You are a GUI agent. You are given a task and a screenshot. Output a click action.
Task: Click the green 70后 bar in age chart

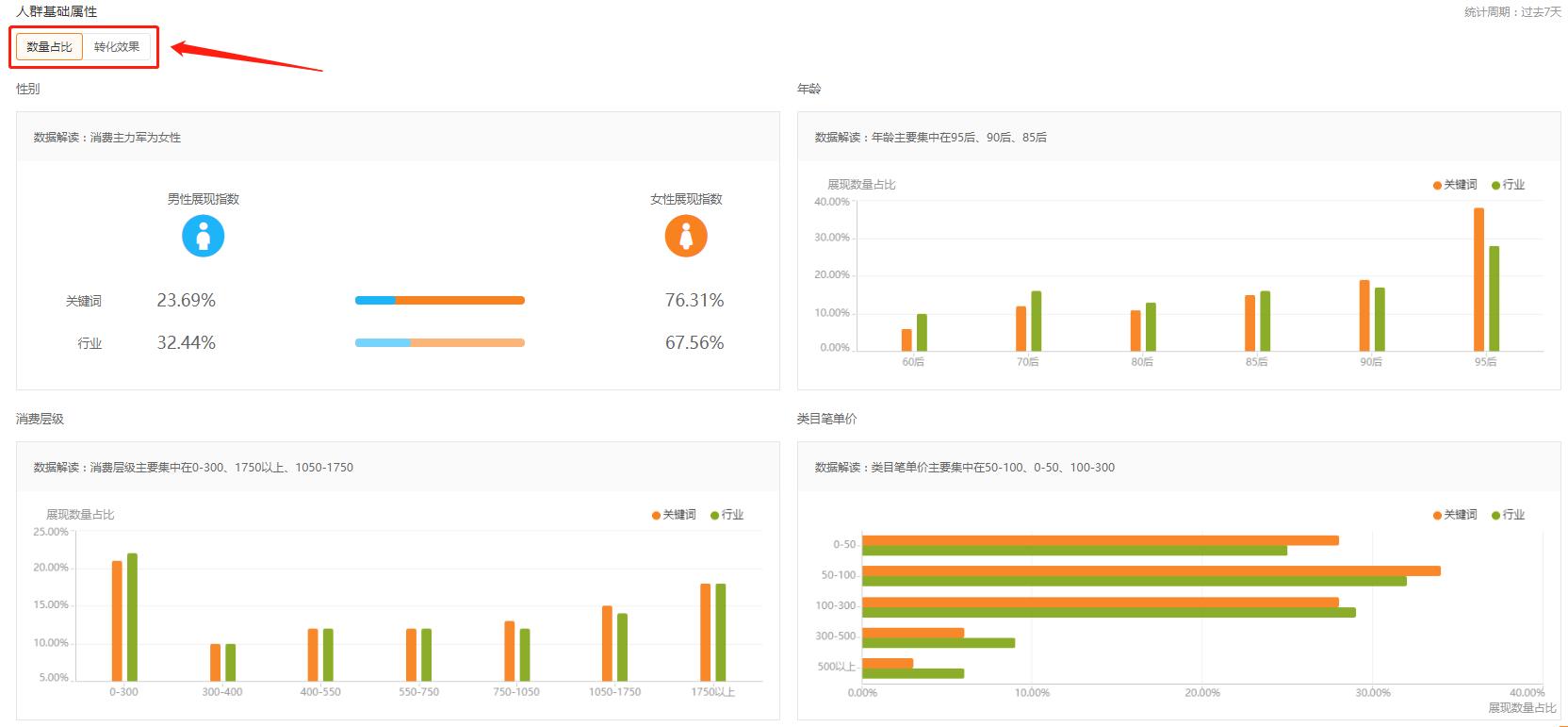[x=1036, y=321]
